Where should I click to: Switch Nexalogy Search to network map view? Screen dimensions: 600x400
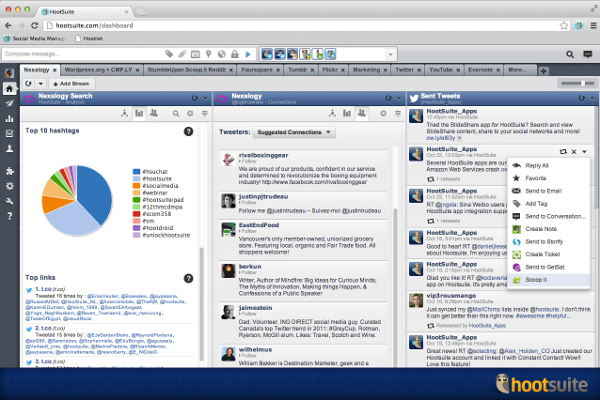pyautogui.click(x=124, y=113)
